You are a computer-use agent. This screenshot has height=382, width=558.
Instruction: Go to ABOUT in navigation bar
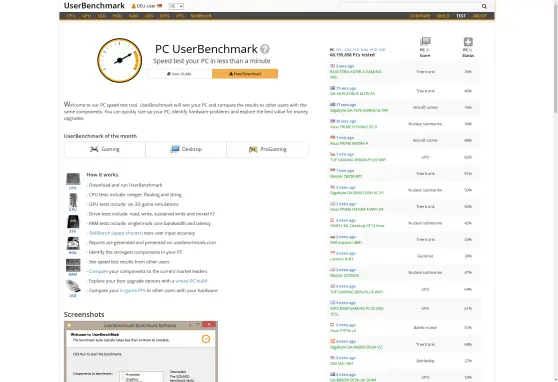coord(479,16)
